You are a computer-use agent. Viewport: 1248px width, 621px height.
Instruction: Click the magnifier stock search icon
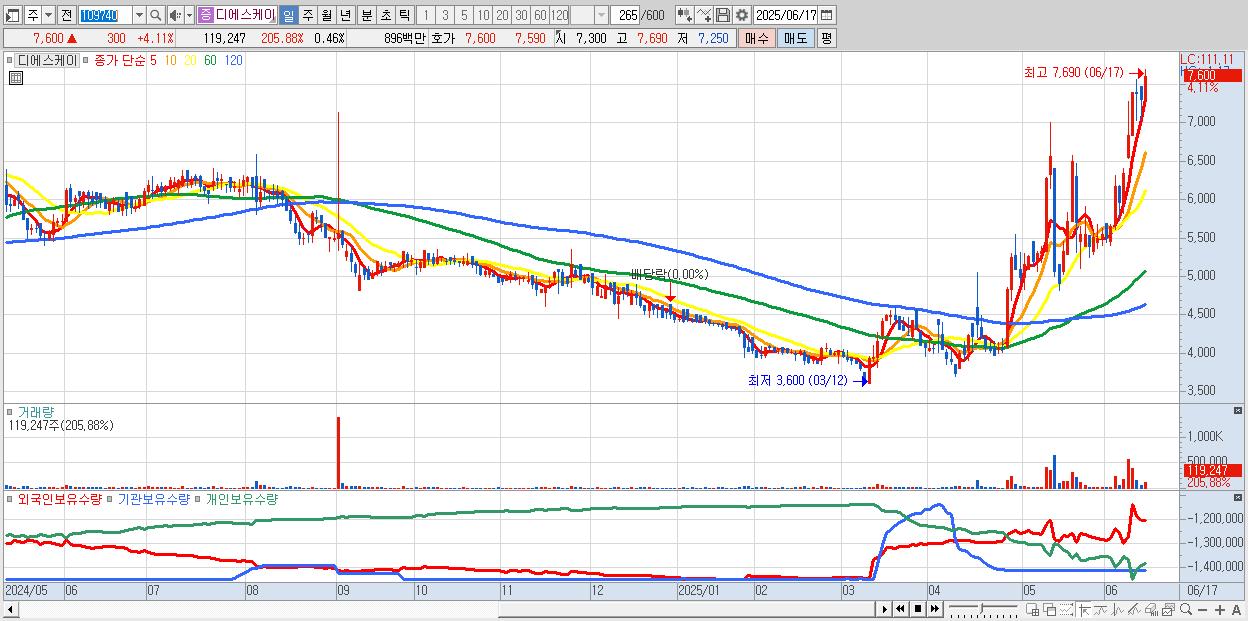coord(156,15)
